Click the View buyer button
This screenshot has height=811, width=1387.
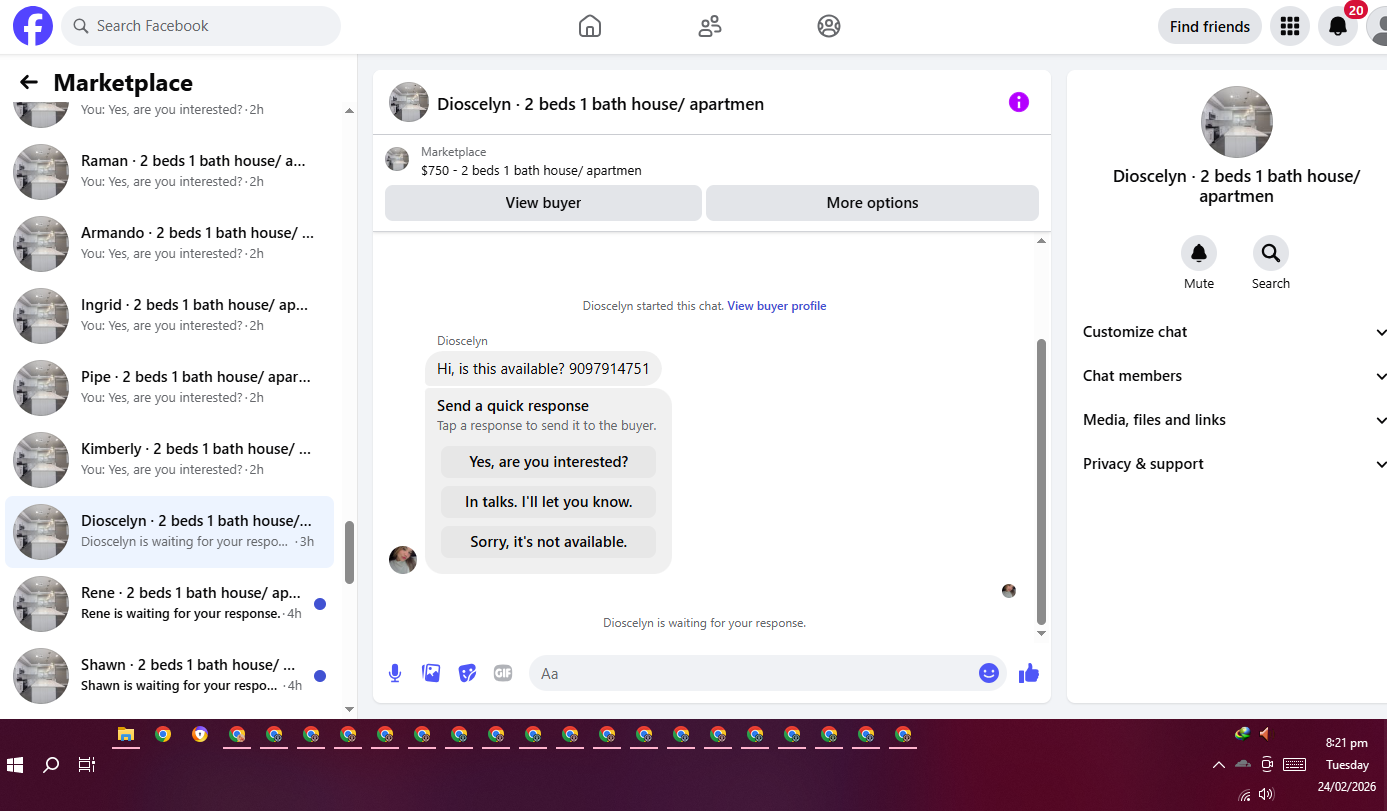click(x=543, y=203)
